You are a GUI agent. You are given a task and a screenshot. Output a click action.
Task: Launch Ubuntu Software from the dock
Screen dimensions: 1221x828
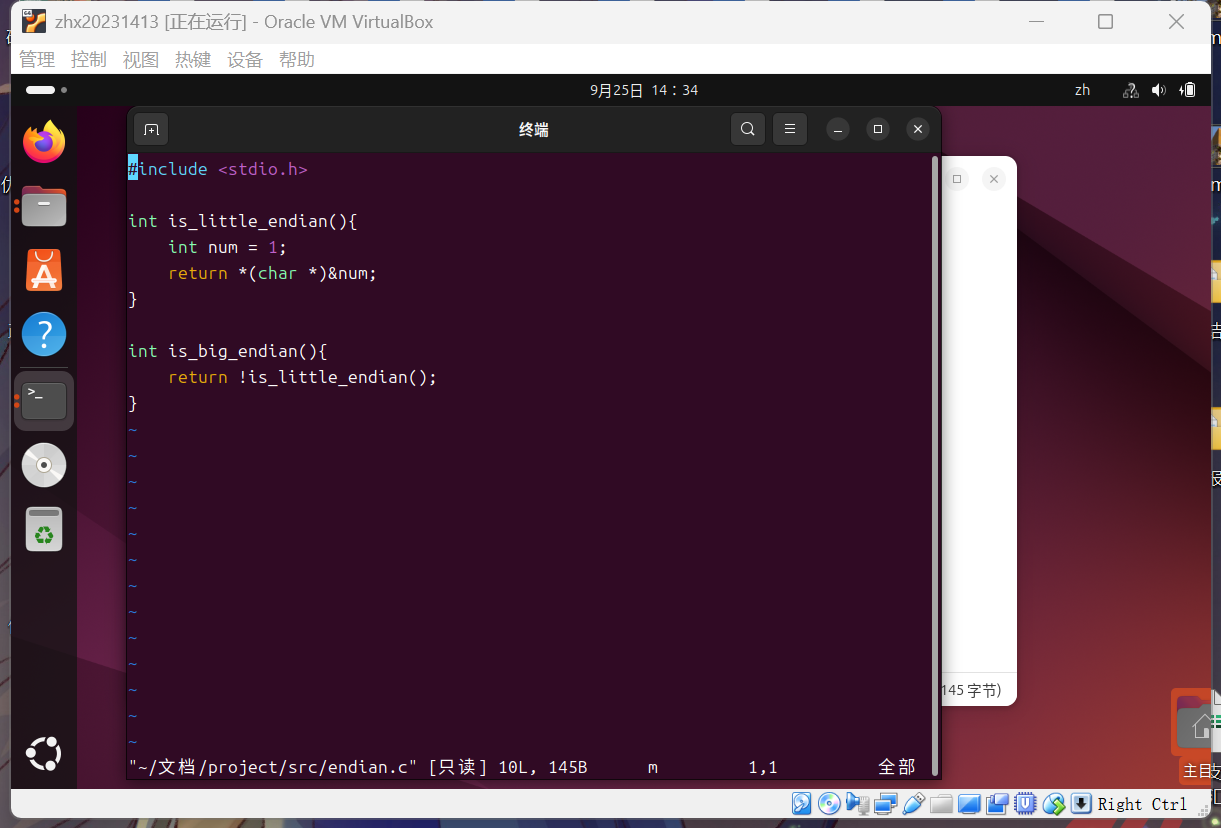point(44,270)
